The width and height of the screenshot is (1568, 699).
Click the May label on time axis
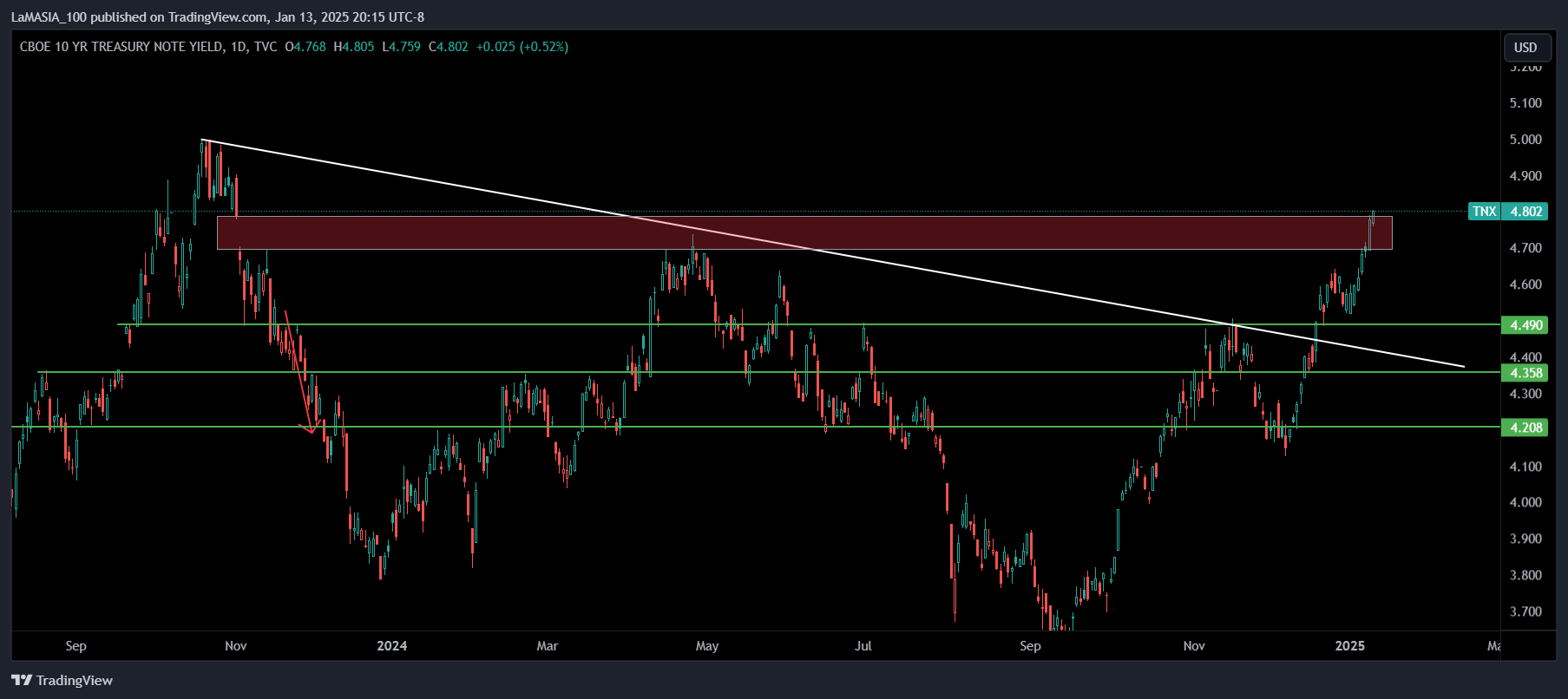click(707, 645)
